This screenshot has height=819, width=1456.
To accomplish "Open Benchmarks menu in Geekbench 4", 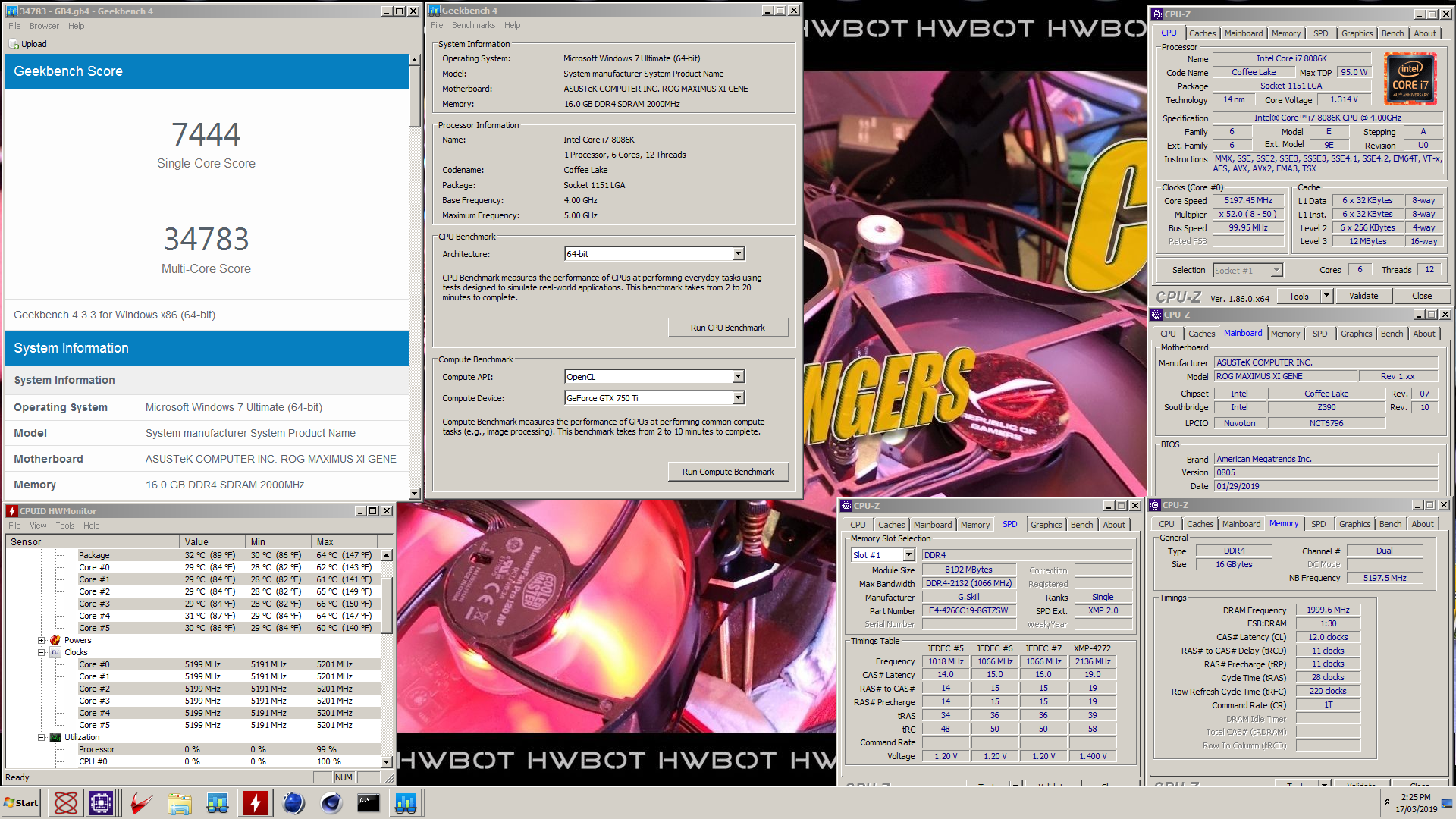I will tap(473, 25).
